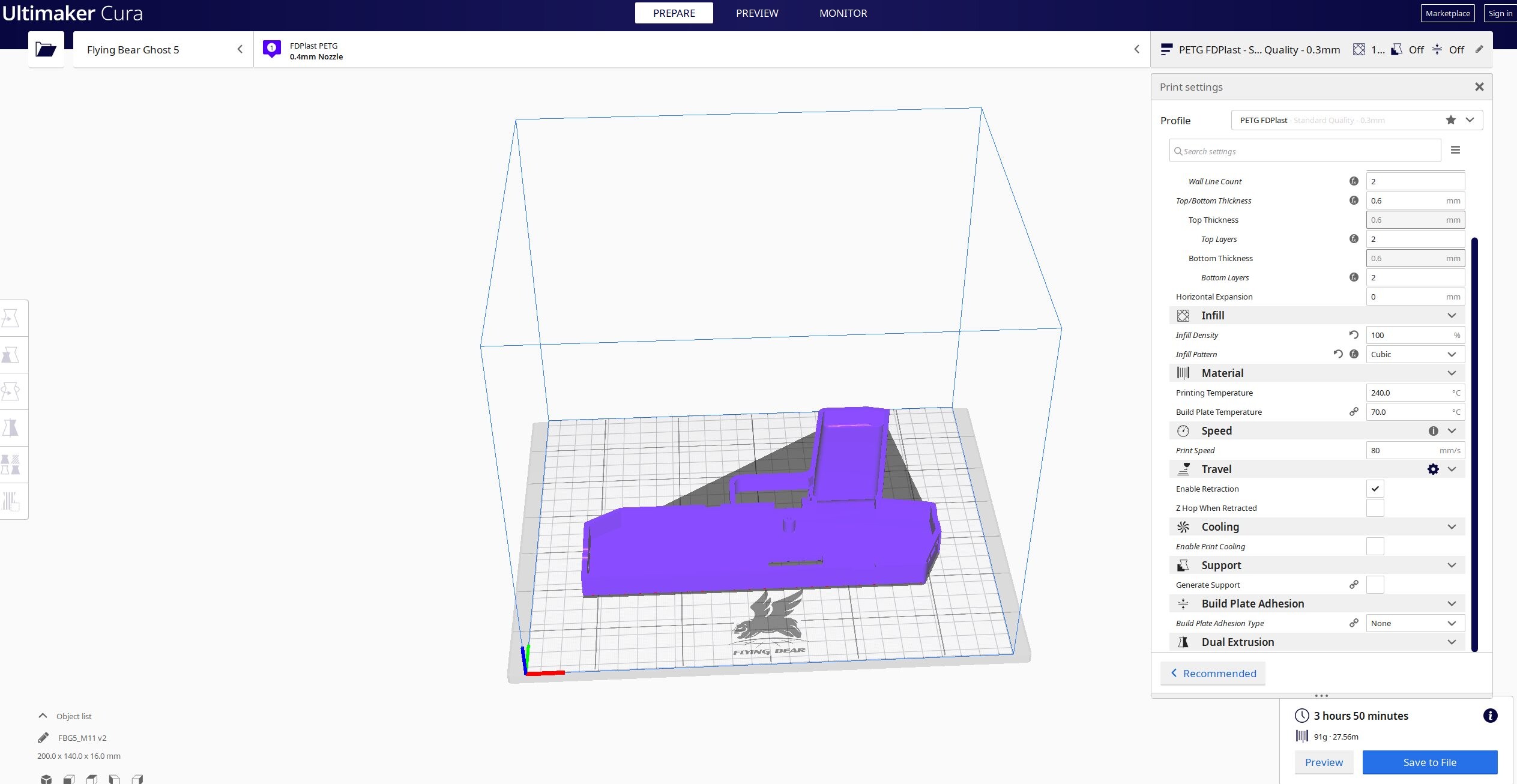Reset Infill Density with the revert arrow
Screen dimensions: 1517x784
(x=1353, y=335)
